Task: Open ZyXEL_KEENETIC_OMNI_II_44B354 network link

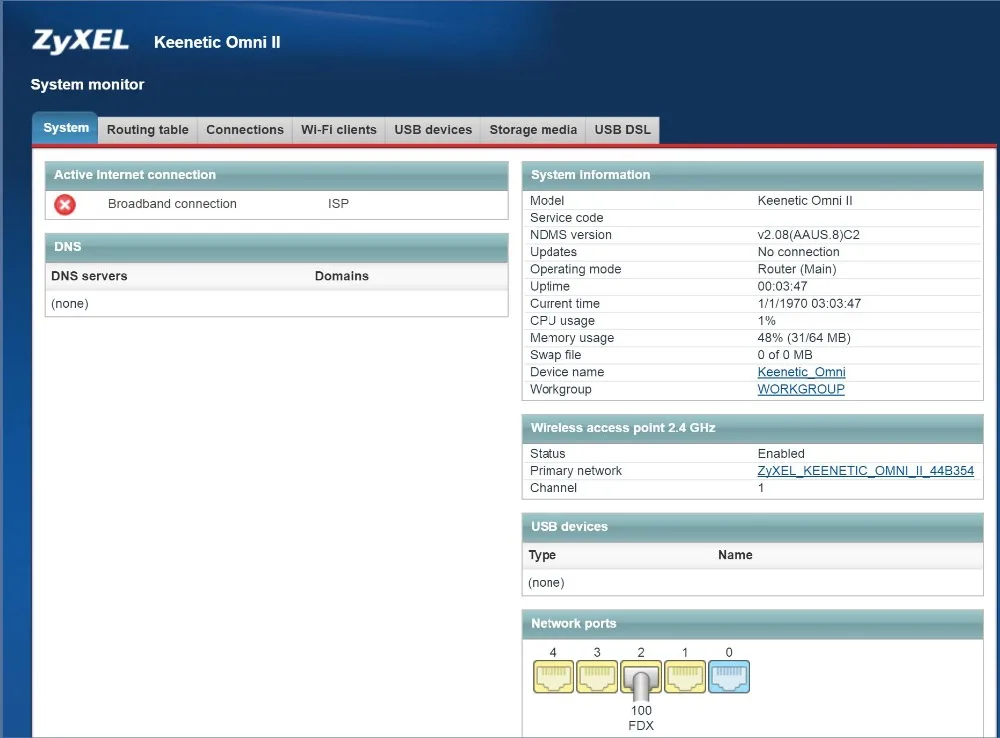Action: pyautogui.click(x=865, y=471)
